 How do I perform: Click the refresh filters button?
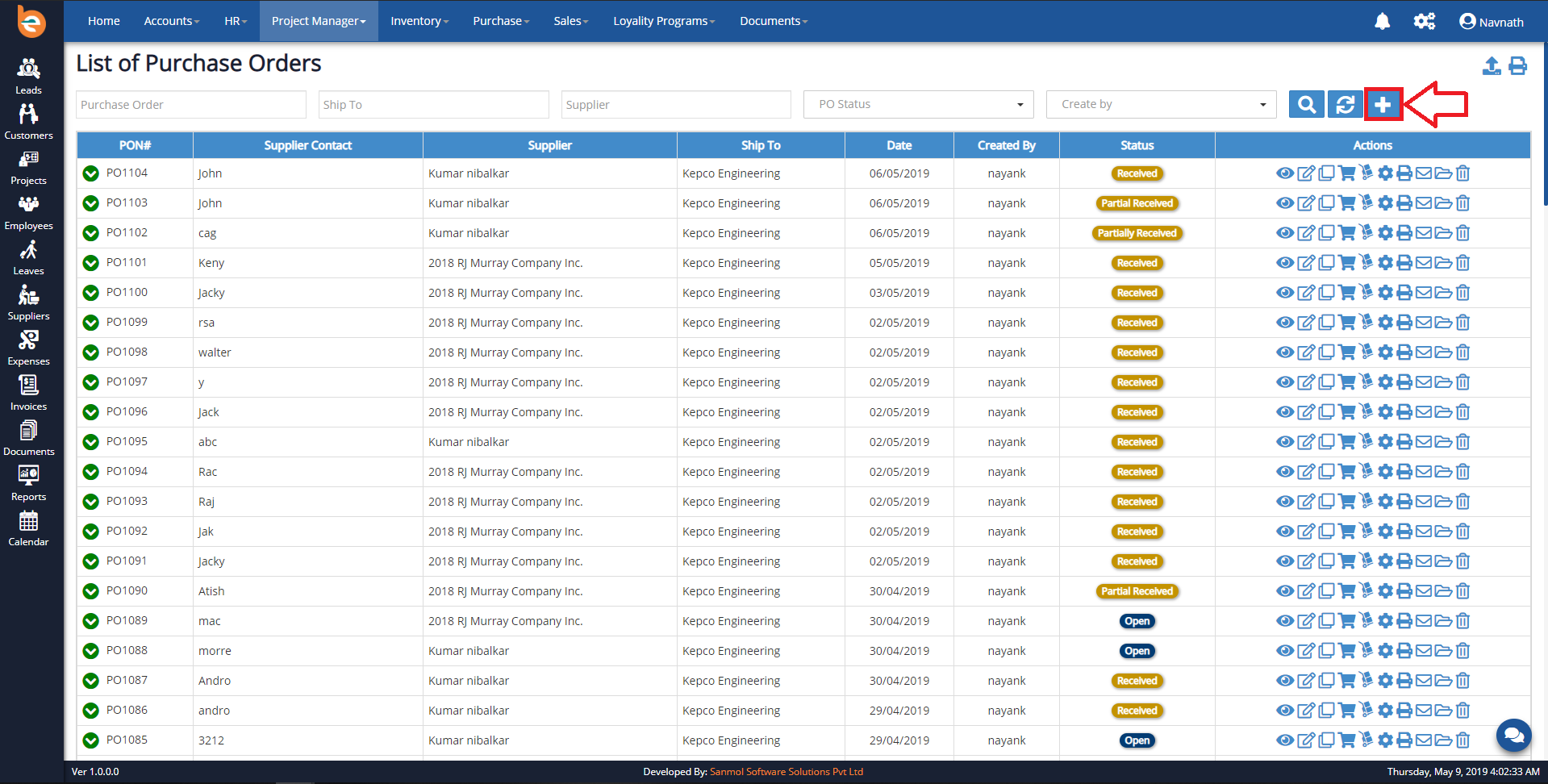(x=1345, y=105)
